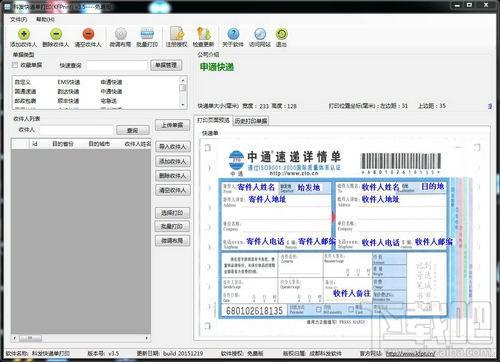Open 关于软件 question mark icon
Viewport: 500px width, 362px height.
click(x=233, y=34)
